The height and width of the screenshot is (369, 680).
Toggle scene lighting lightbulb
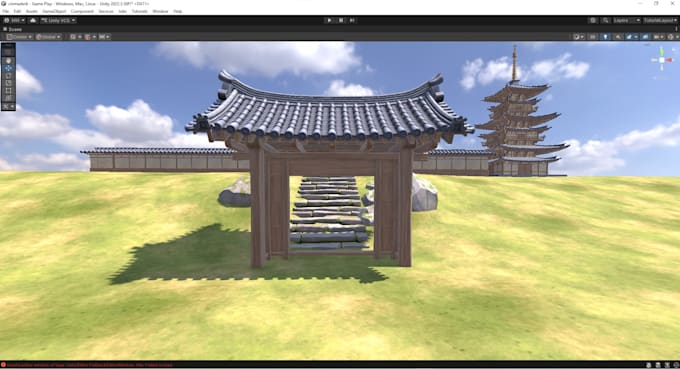point(605,37)
